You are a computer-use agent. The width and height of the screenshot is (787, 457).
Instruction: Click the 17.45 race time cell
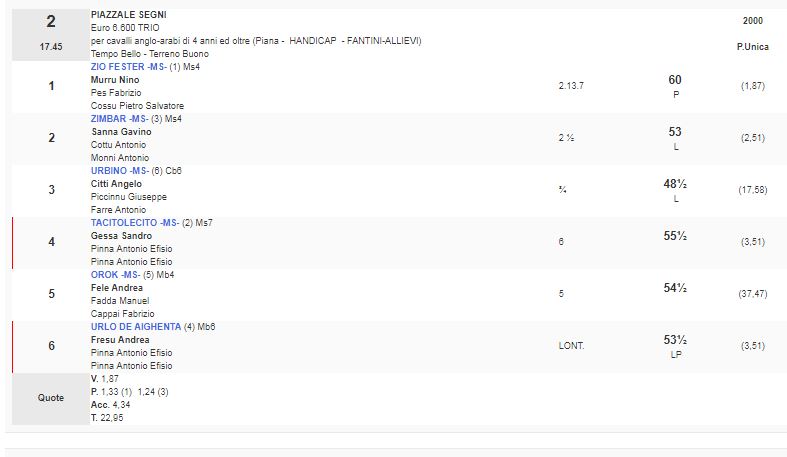(51, 46)
